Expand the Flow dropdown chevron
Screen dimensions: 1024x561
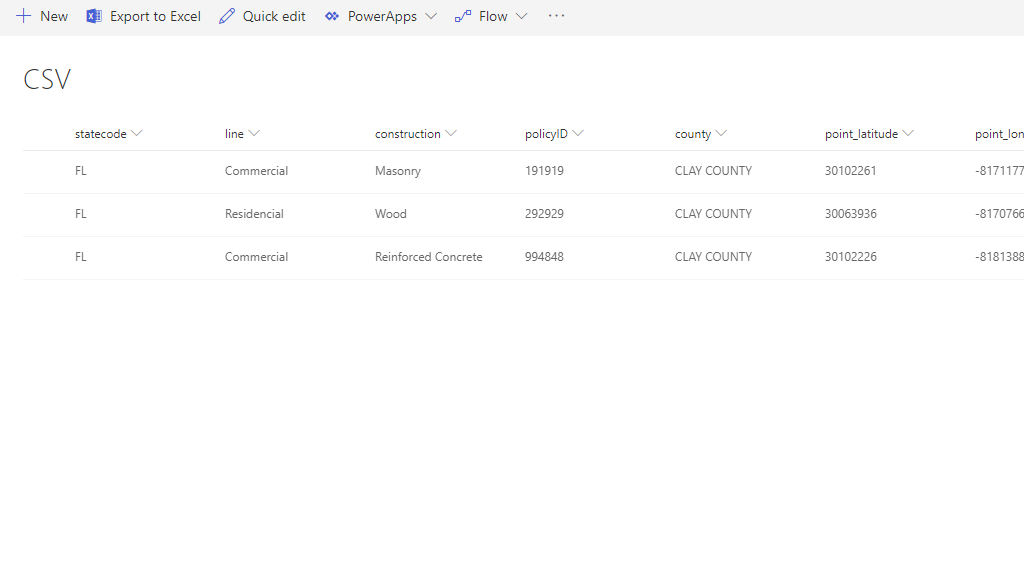521,16
